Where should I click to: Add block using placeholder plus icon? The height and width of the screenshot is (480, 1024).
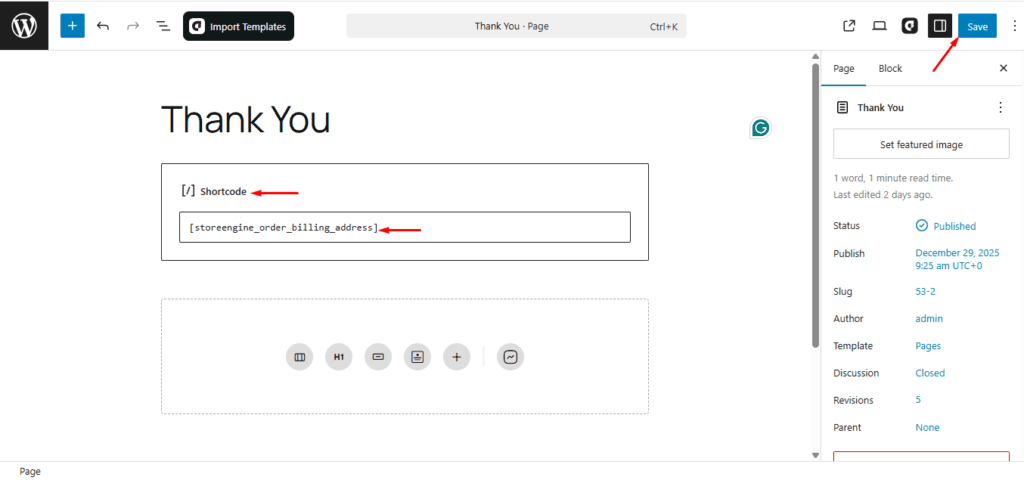click(x=457, y=357)
